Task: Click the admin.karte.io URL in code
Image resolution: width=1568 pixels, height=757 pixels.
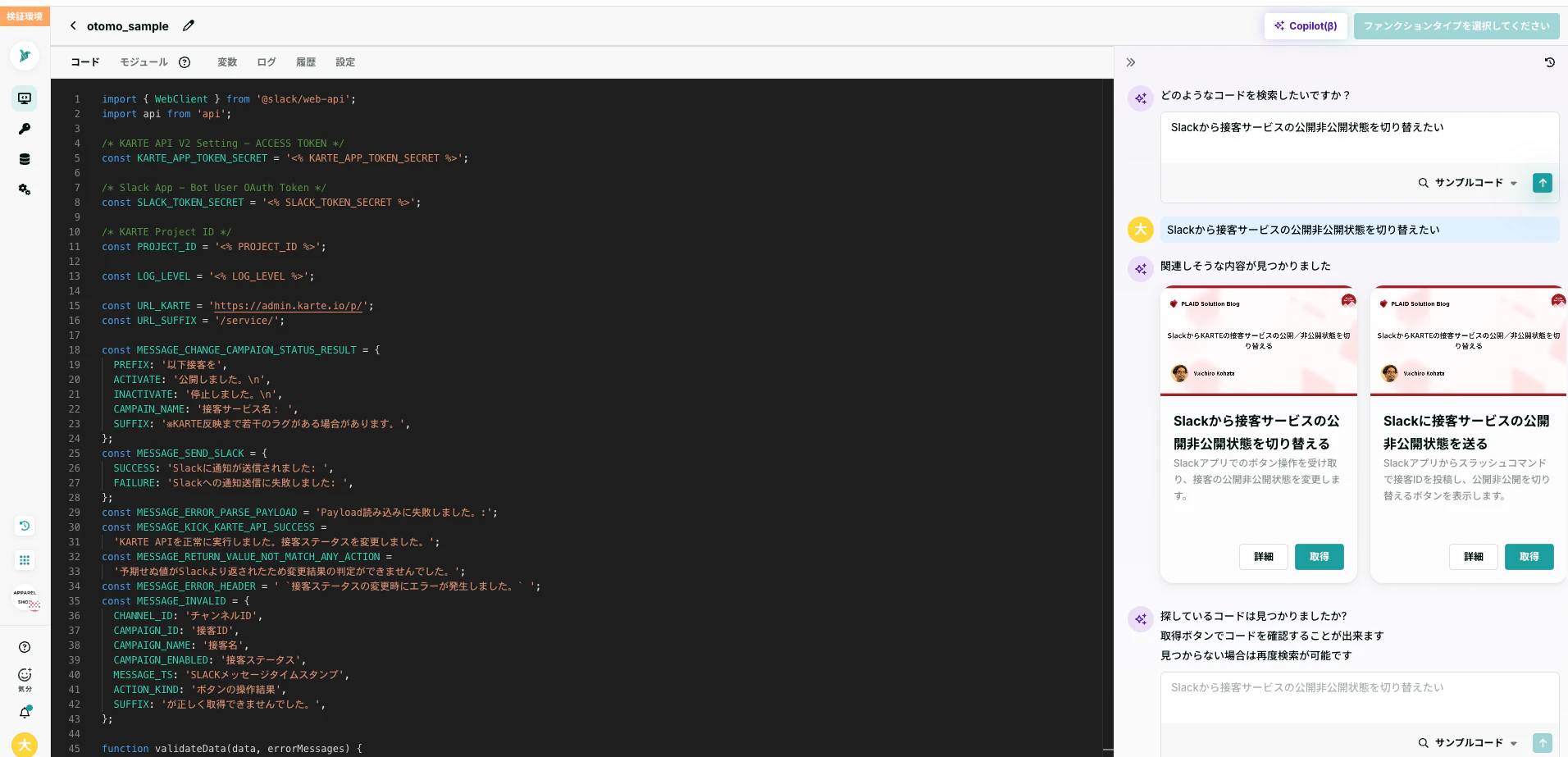Action: click(x=288, y=306)
